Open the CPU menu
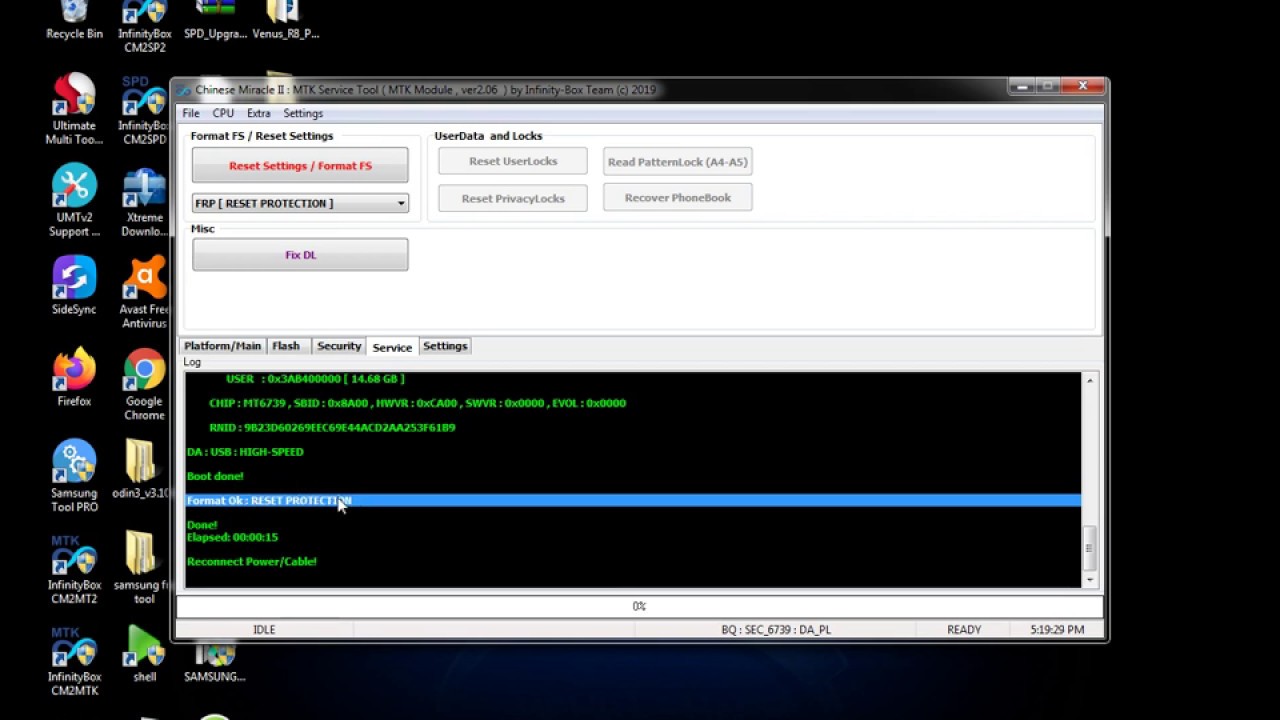Viewport: 1280px width, 720px height. (x=223, y=113)
